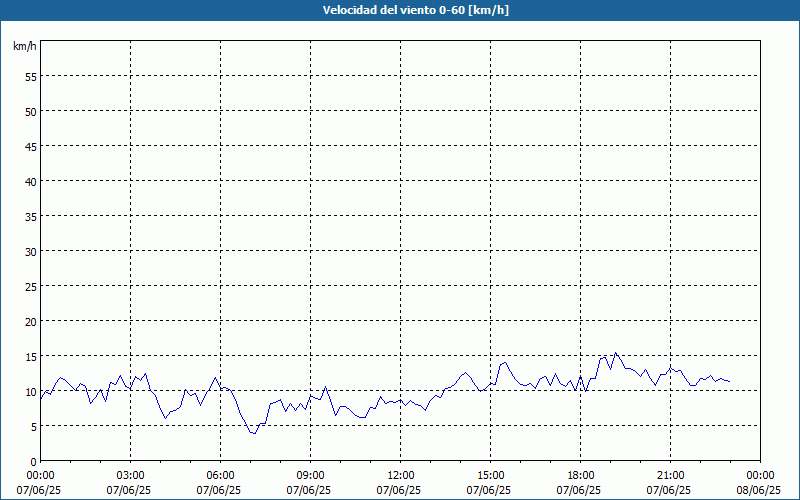Select the y-axis value 10
The width and height of the screenshot is (800, 500).
coord(31,391)
